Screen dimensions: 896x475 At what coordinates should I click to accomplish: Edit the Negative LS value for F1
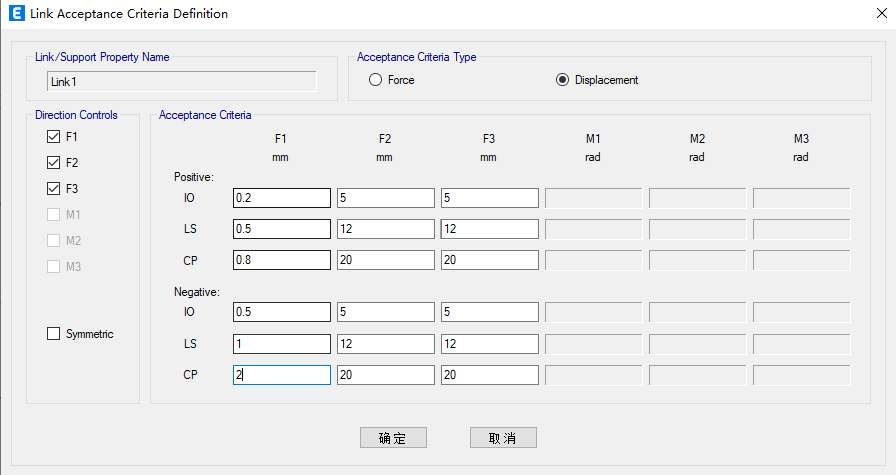tap(282, 344)
